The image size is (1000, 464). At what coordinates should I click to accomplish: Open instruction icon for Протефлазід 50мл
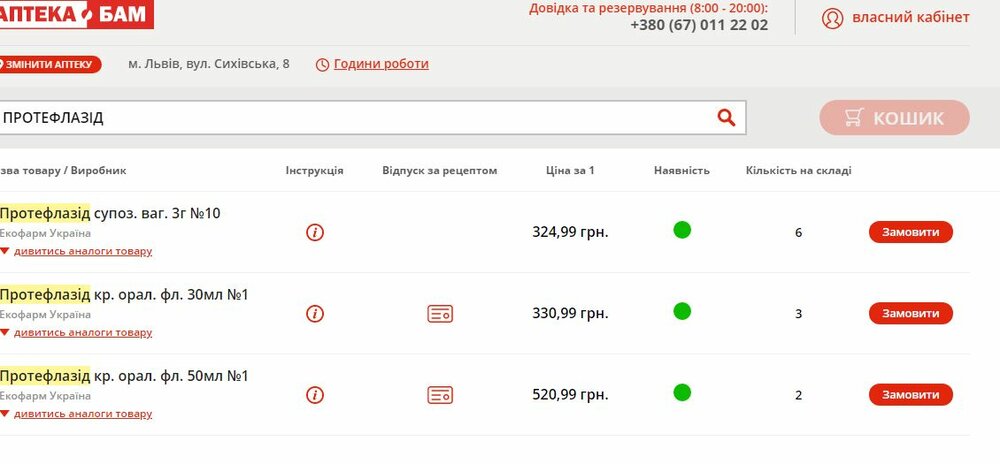(x=314, y=395)
